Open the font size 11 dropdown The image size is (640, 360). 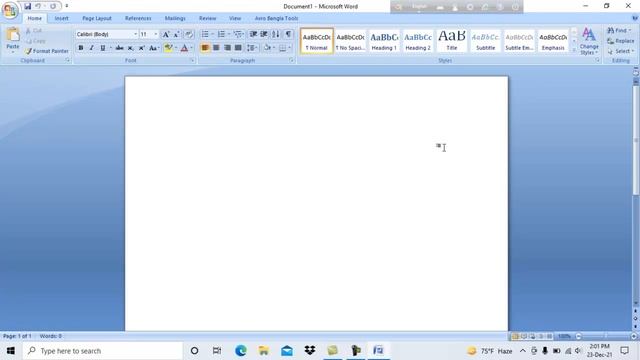point(156,34)
